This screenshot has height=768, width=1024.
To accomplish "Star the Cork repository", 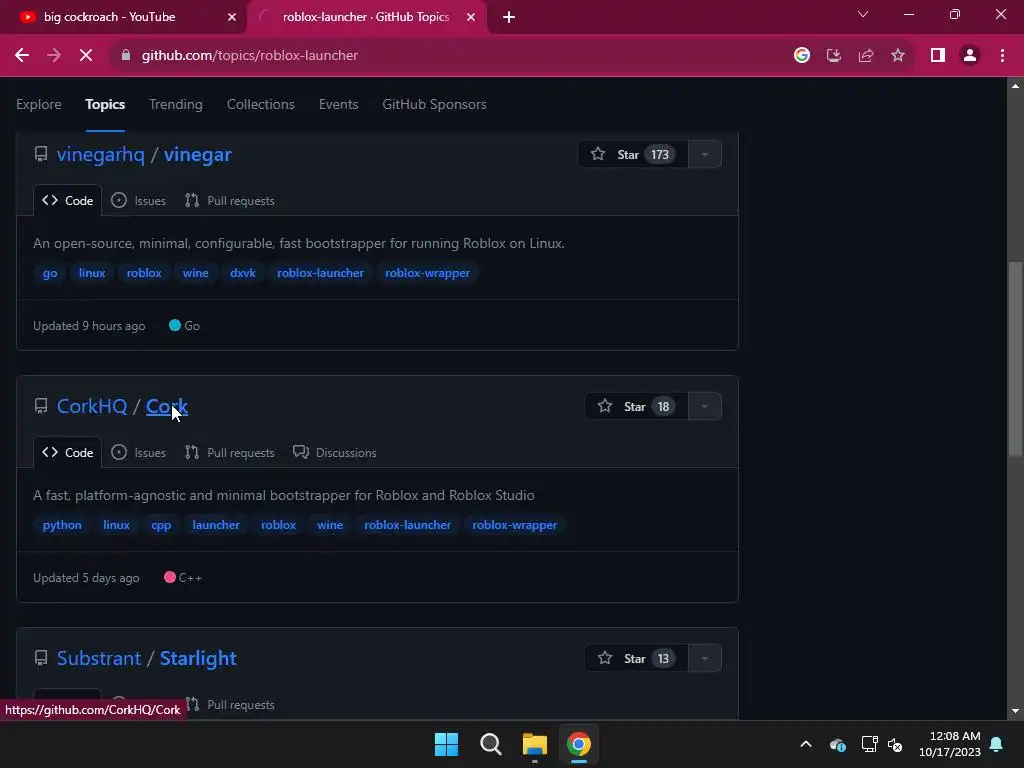I will [x=636, y=407].
